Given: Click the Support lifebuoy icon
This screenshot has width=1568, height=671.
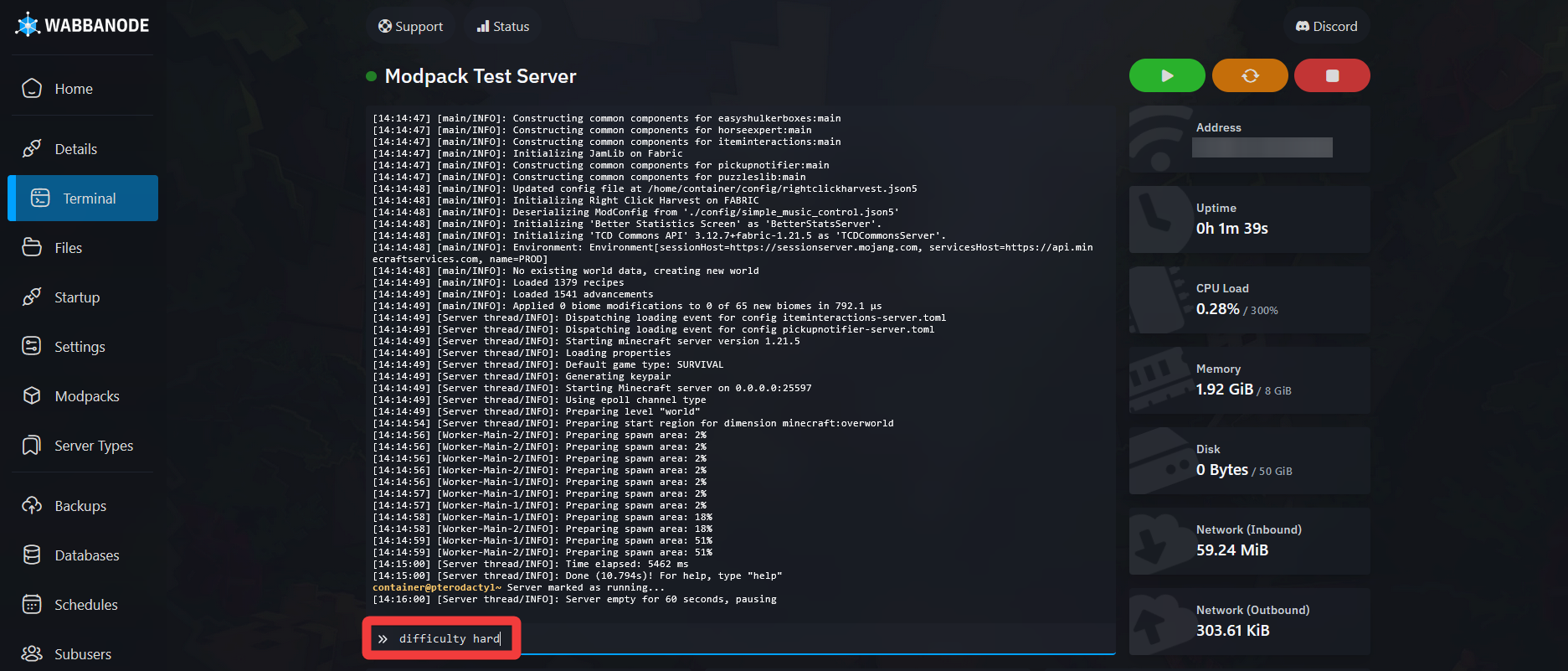Looking at the screenshot, I should (385, 26).
